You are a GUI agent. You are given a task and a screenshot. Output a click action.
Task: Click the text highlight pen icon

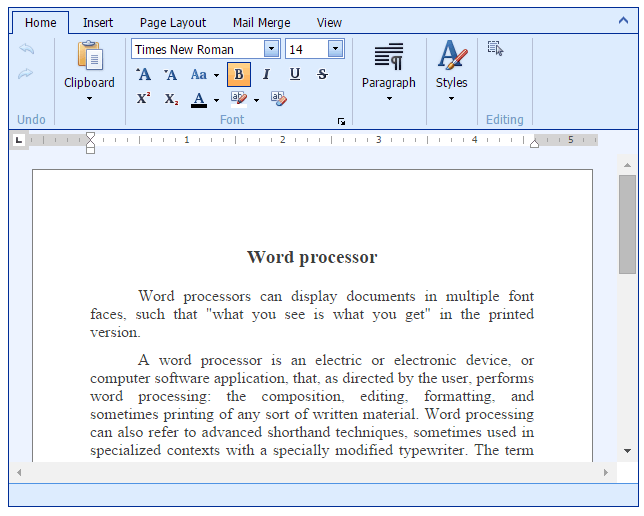pos(239,99)
